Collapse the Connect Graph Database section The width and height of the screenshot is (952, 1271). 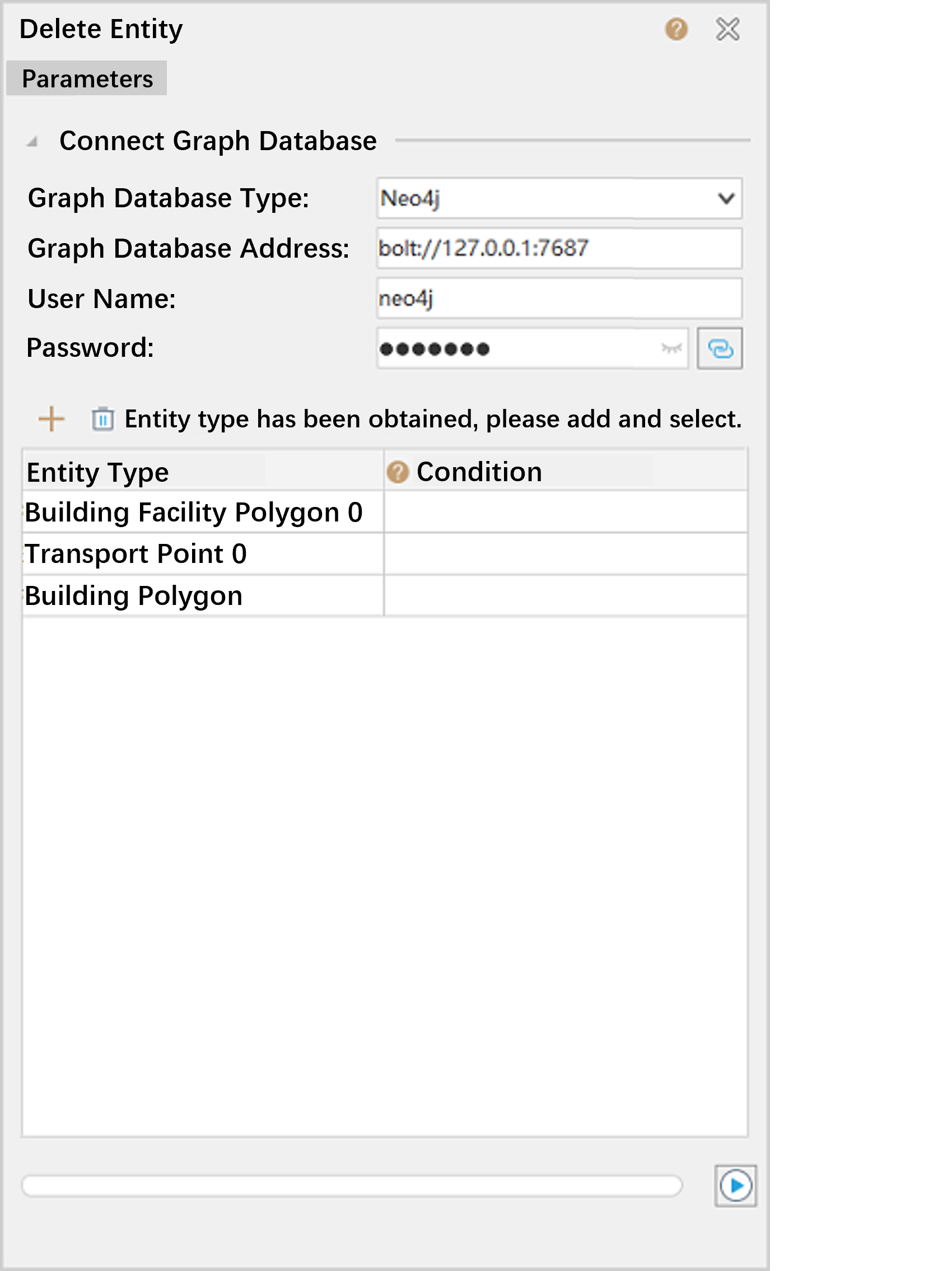pos(32,141)
